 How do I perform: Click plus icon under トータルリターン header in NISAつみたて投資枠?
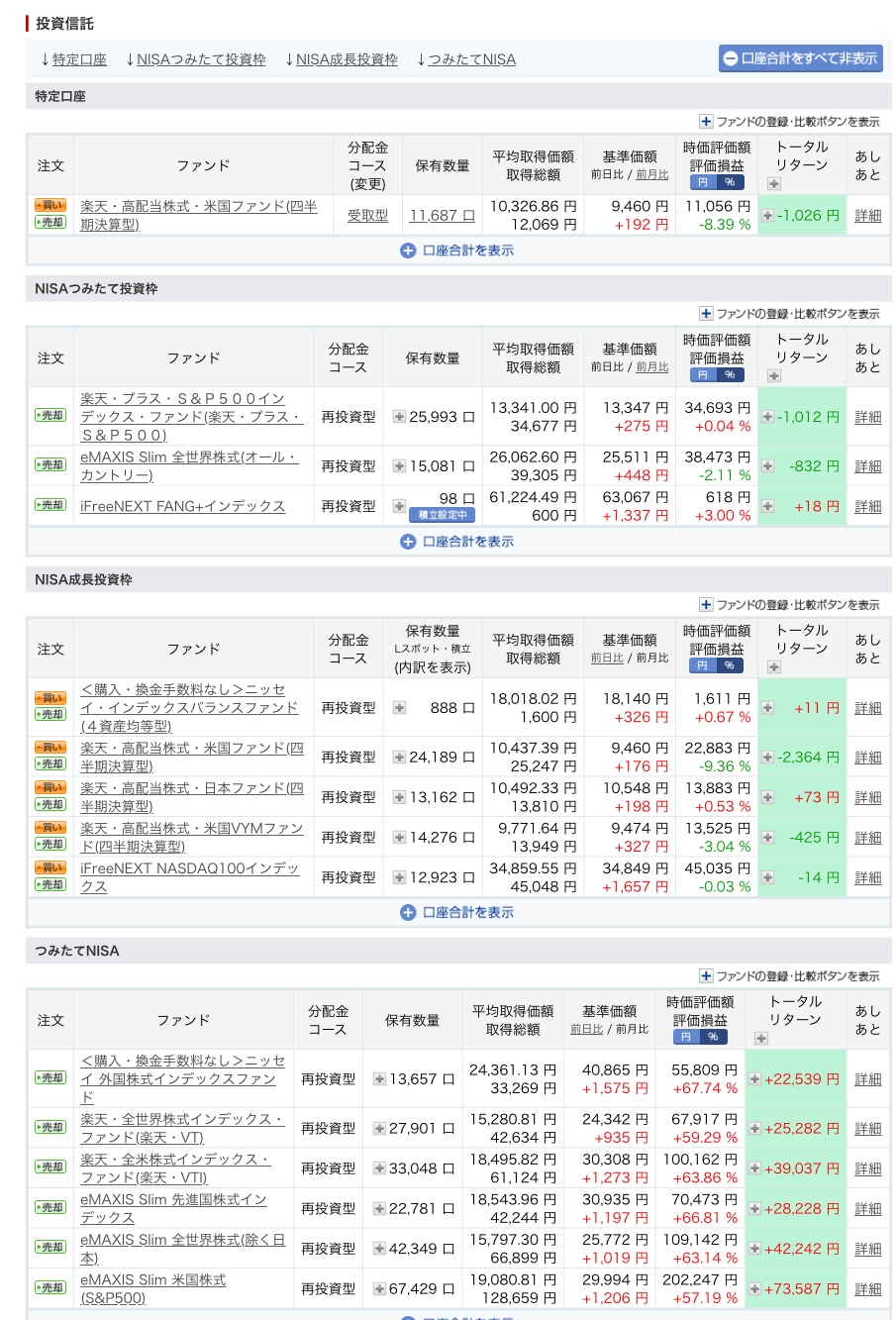click(x=774, y=376)
